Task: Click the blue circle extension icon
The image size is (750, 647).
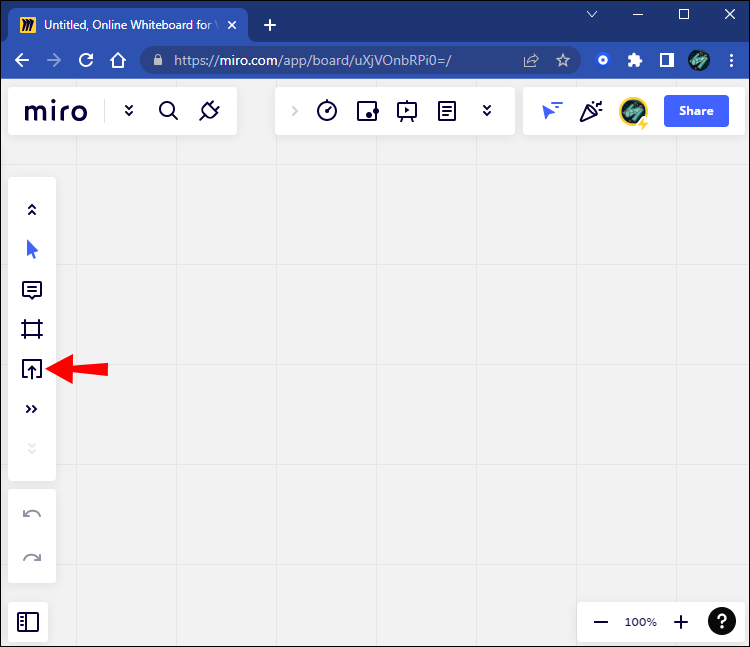Action: click(603, 60)
